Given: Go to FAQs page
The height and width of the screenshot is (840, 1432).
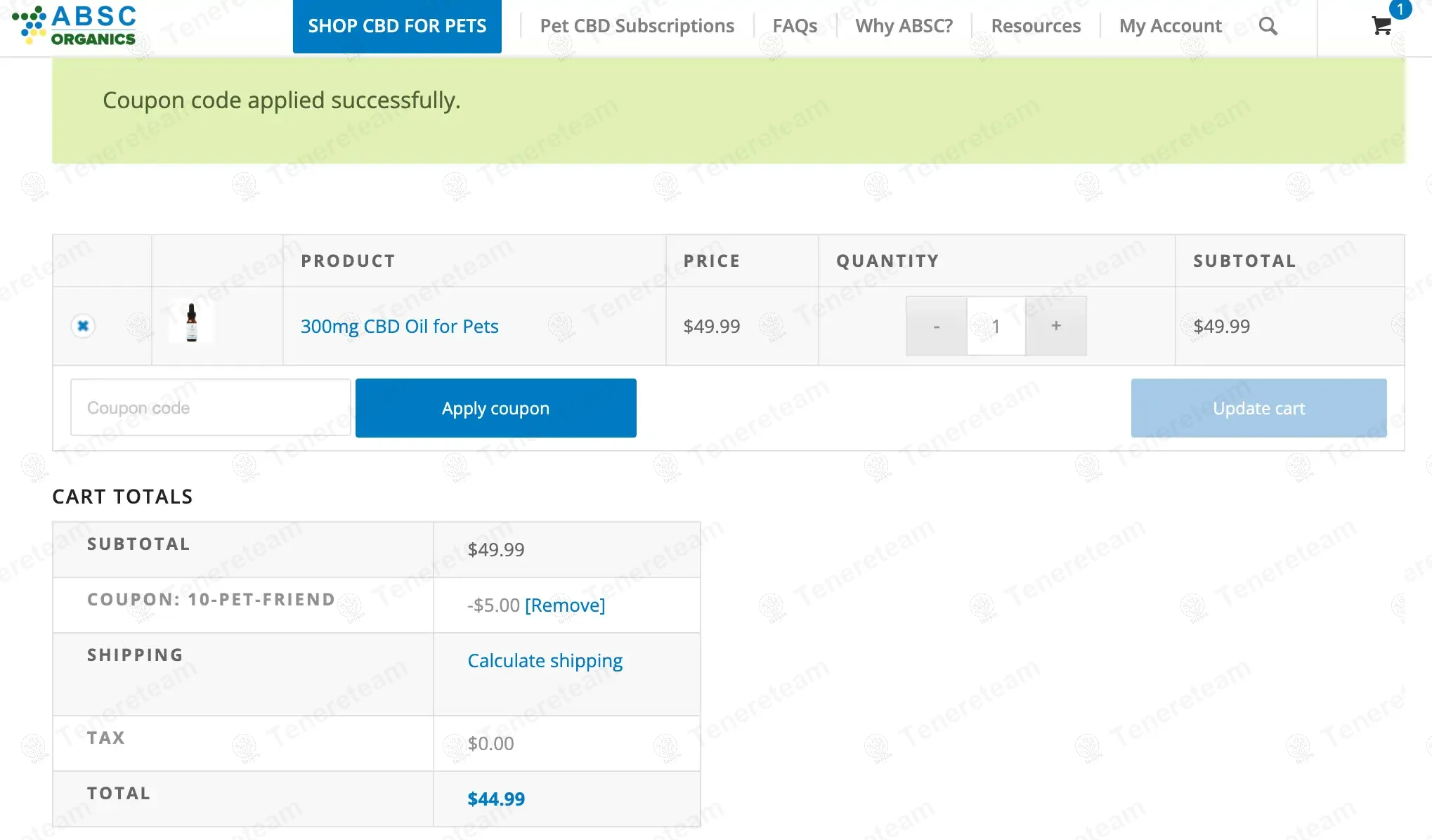Looking at the screenshot, I should coord(795,26).
